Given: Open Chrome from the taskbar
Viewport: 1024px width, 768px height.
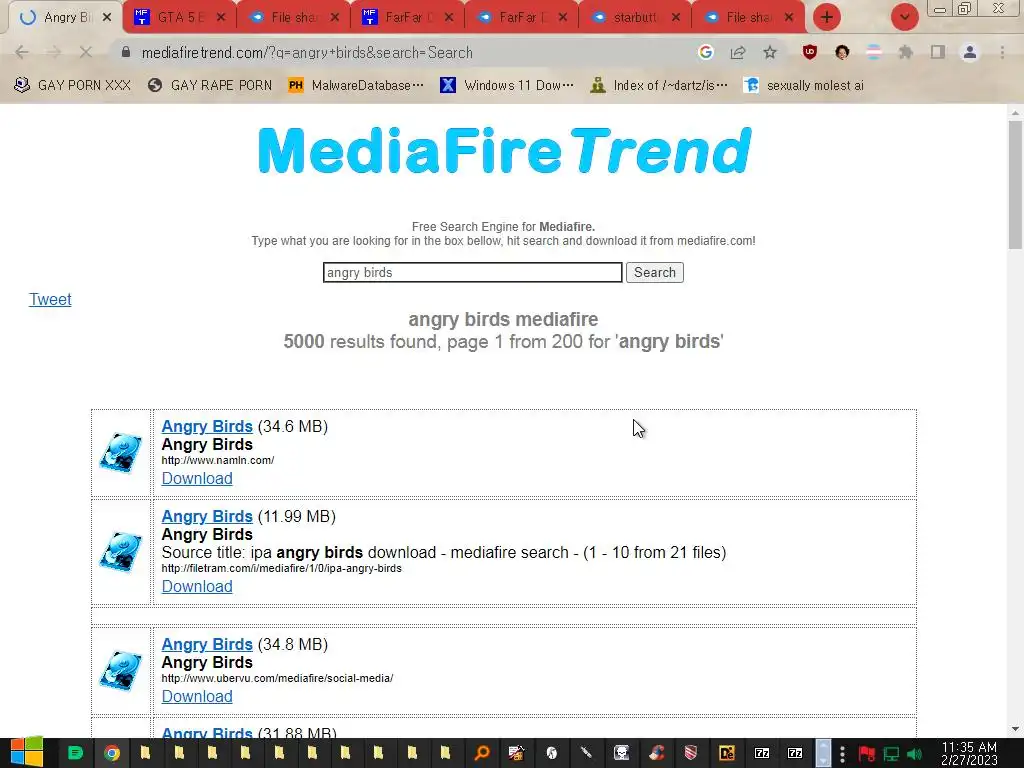Looking at the screenshot, I should click(x=112, y=753).
